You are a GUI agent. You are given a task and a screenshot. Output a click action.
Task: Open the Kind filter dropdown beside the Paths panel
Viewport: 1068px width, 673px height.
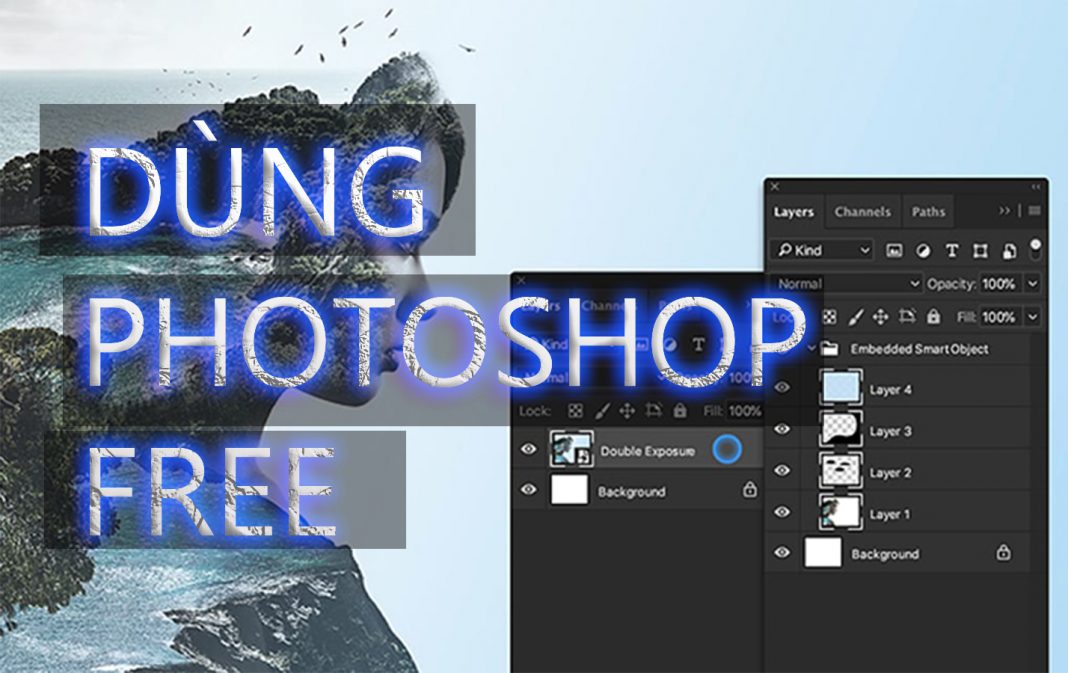[823, 250]
